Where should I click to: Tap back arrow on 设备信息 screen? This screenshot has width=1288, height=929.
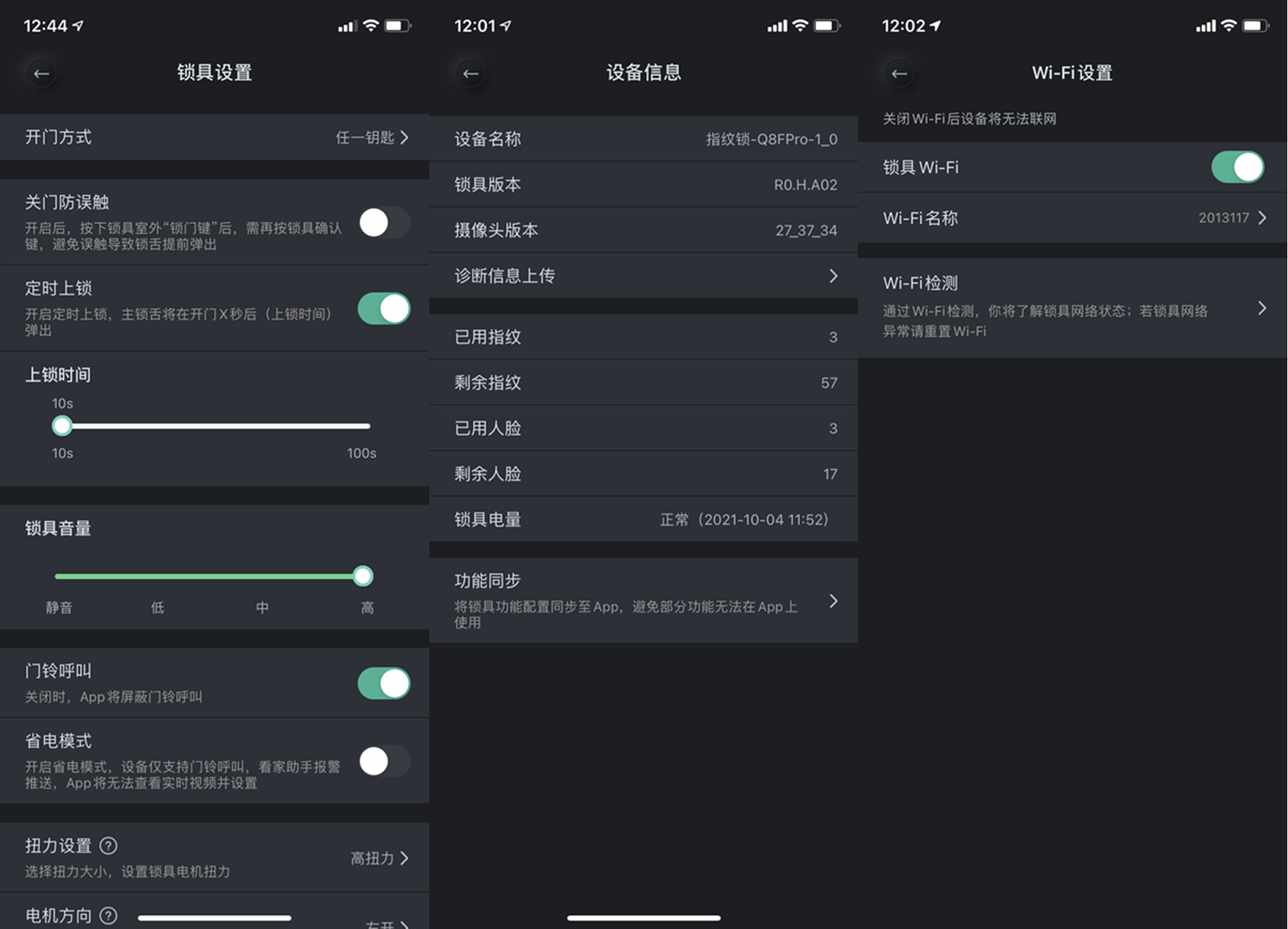[x=470, y=73]
